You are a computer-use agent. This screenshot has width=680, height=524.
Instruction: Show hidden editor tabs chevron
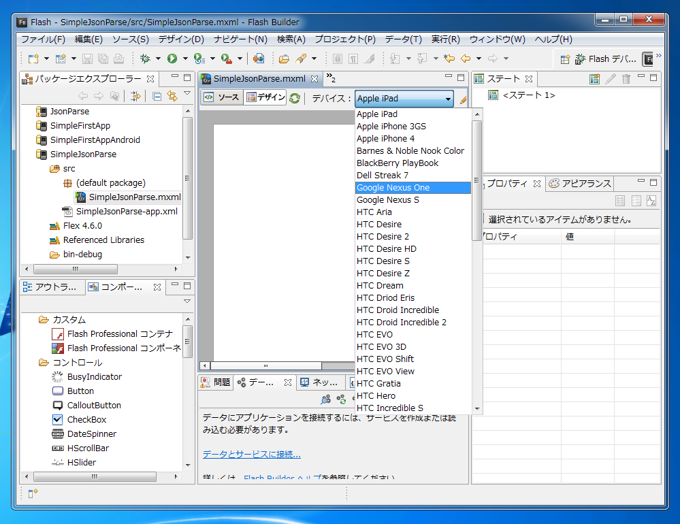pyautogui.click(x=331, y=78)
